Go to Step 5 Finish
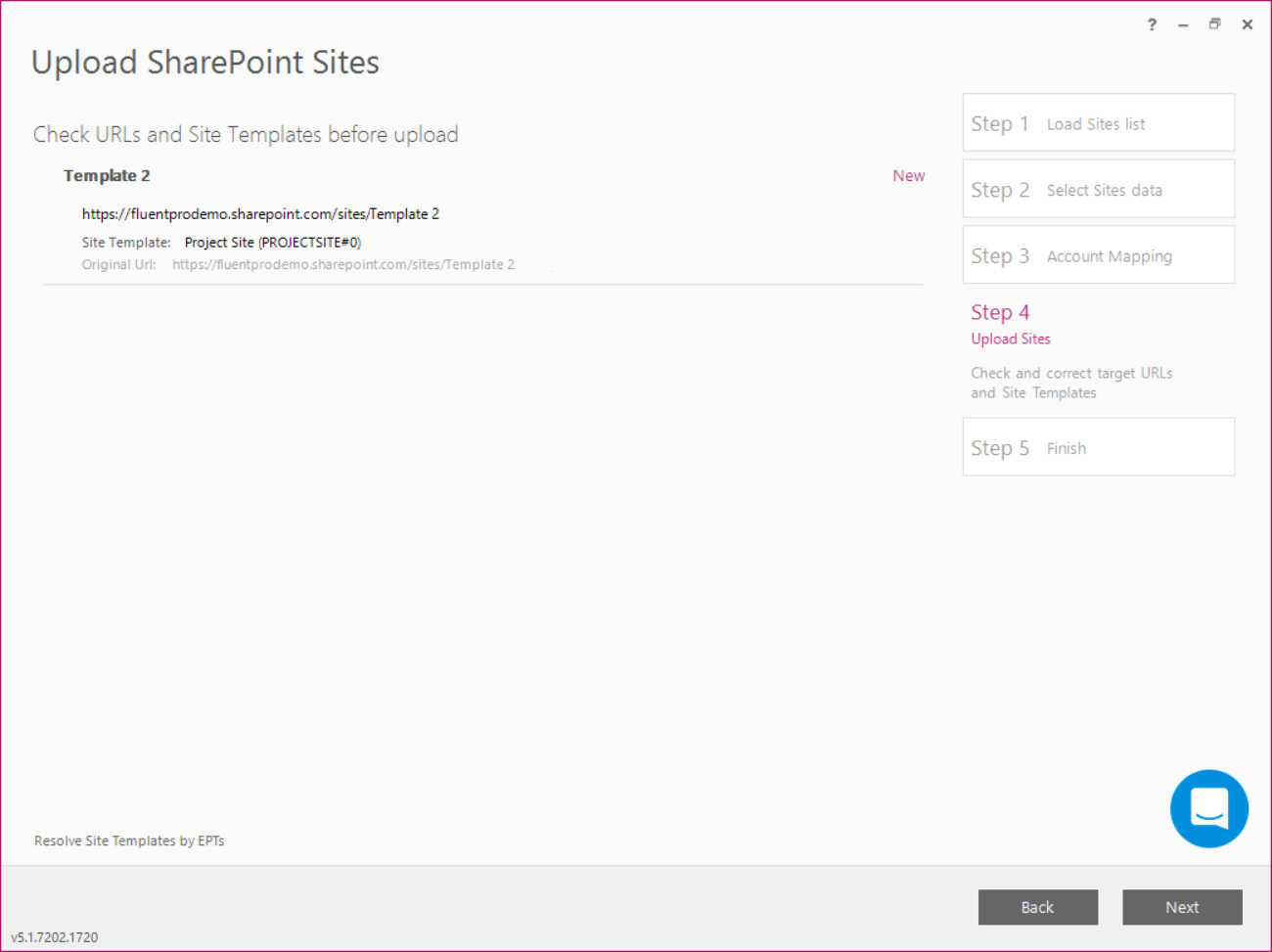 [1098, 447]
